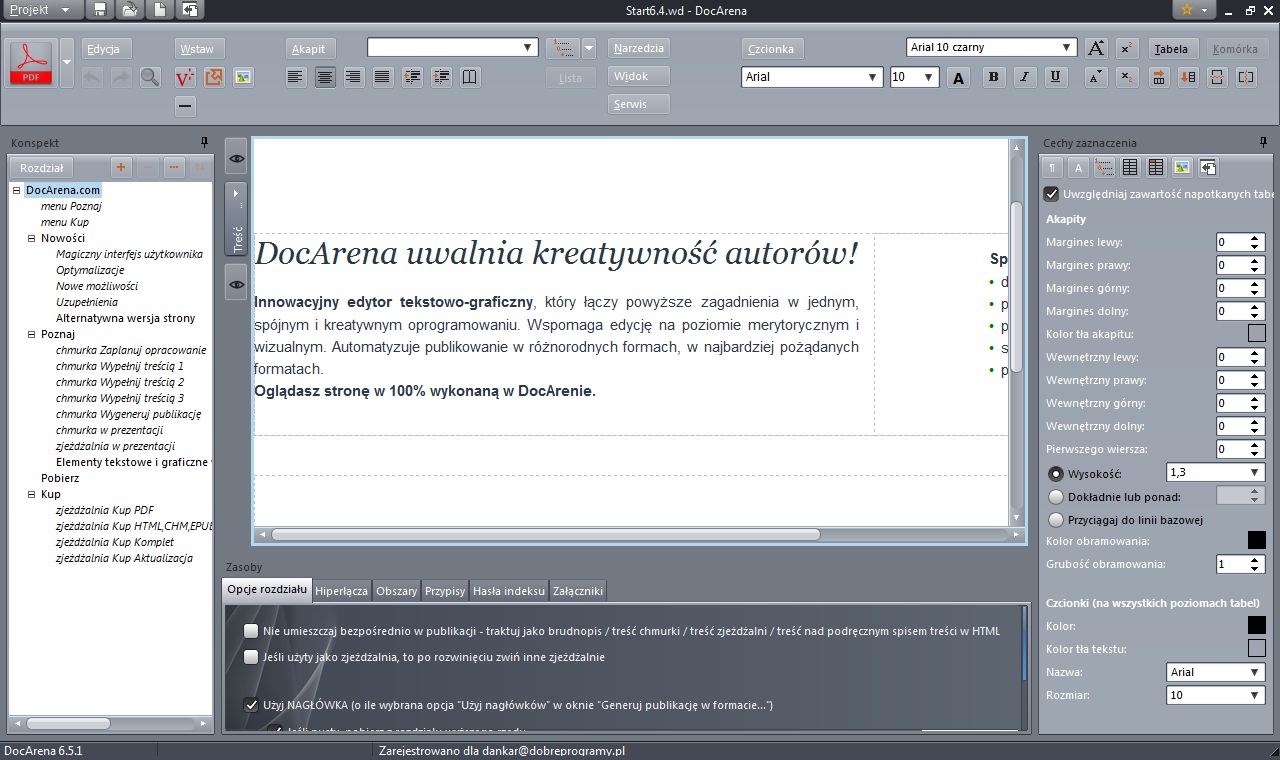
Task: Check Jeśli użyty jako zjeżdżalnia option
Action: pyautogui.click(x=251, y=657)
